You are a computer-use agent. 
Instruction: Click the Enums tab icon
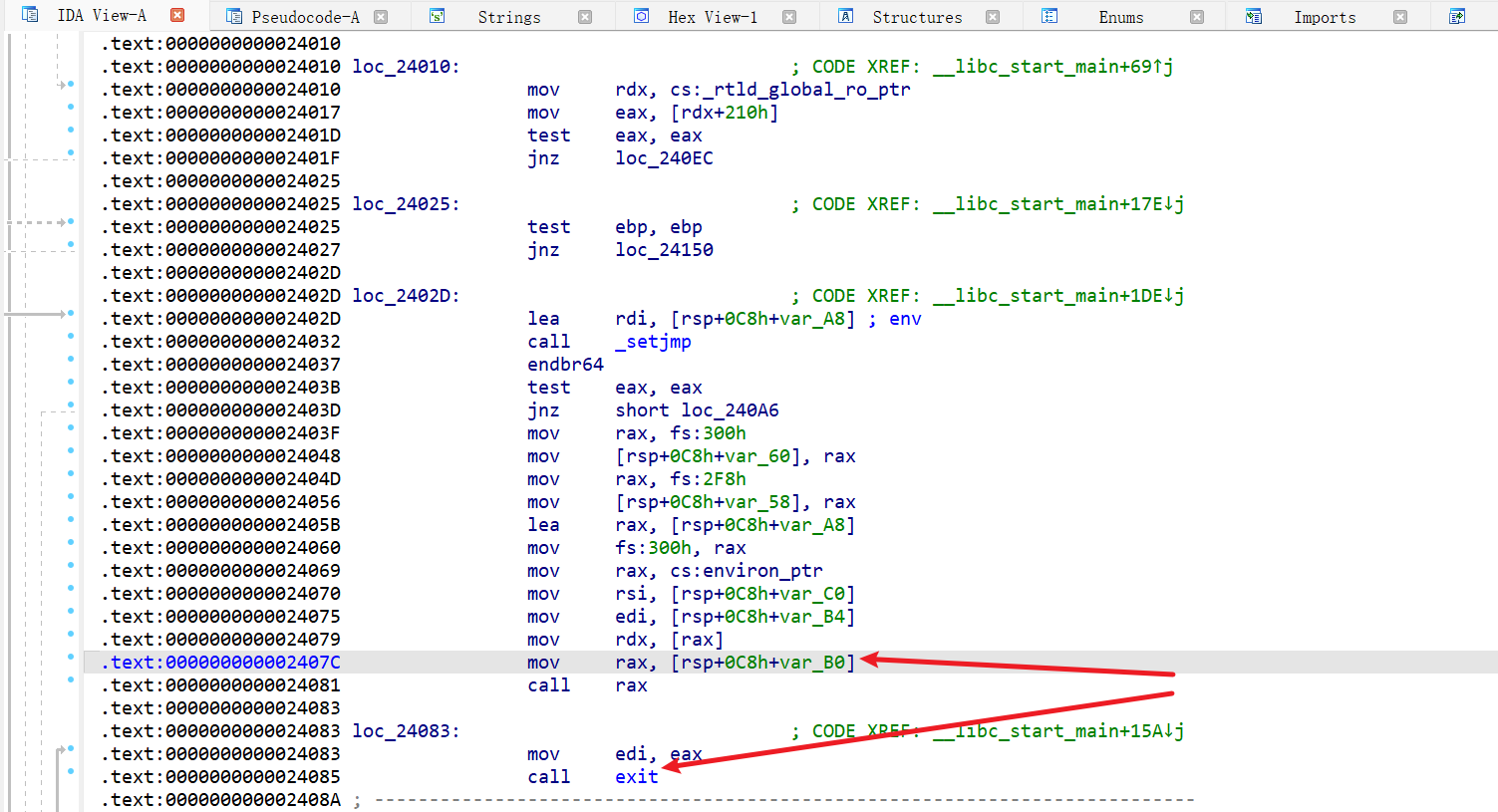point(1049,17)
